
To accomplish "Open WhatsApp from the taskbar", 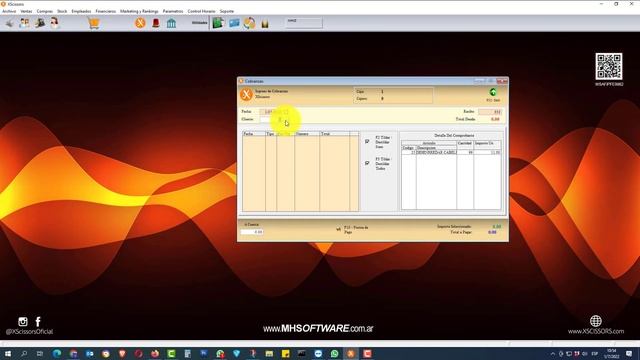I will (x=334, y=353).
